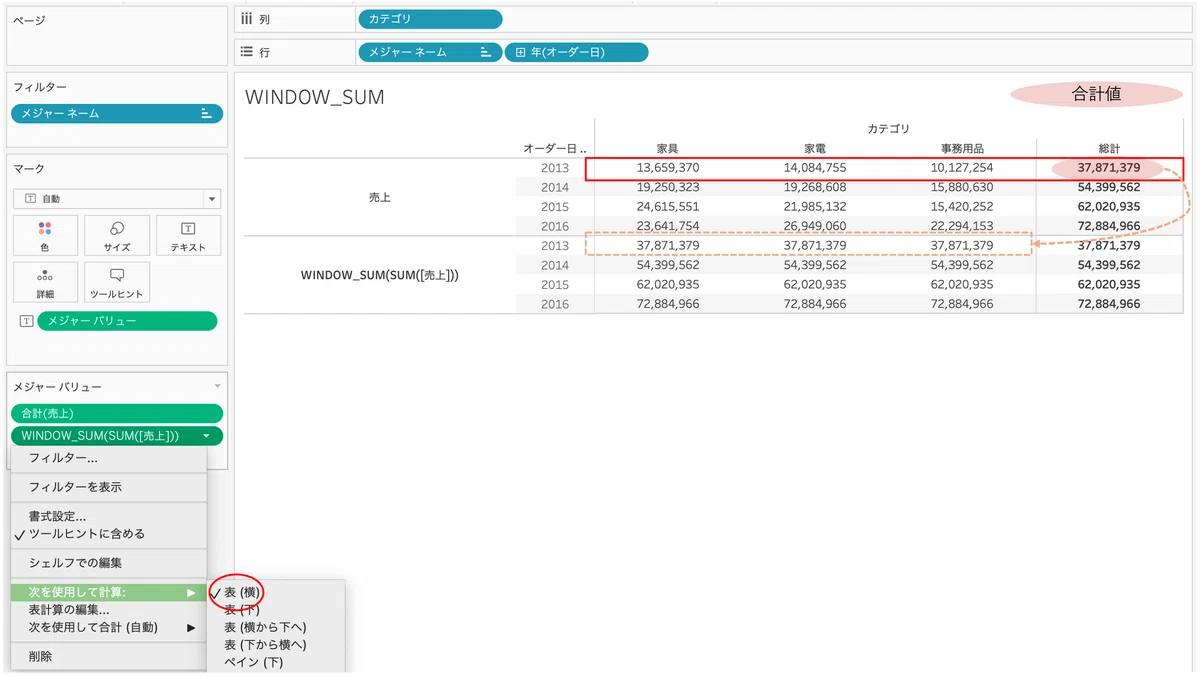1200x677 pixels.
Task: Click cell value 19,250,323
Action: click(667, 187)
